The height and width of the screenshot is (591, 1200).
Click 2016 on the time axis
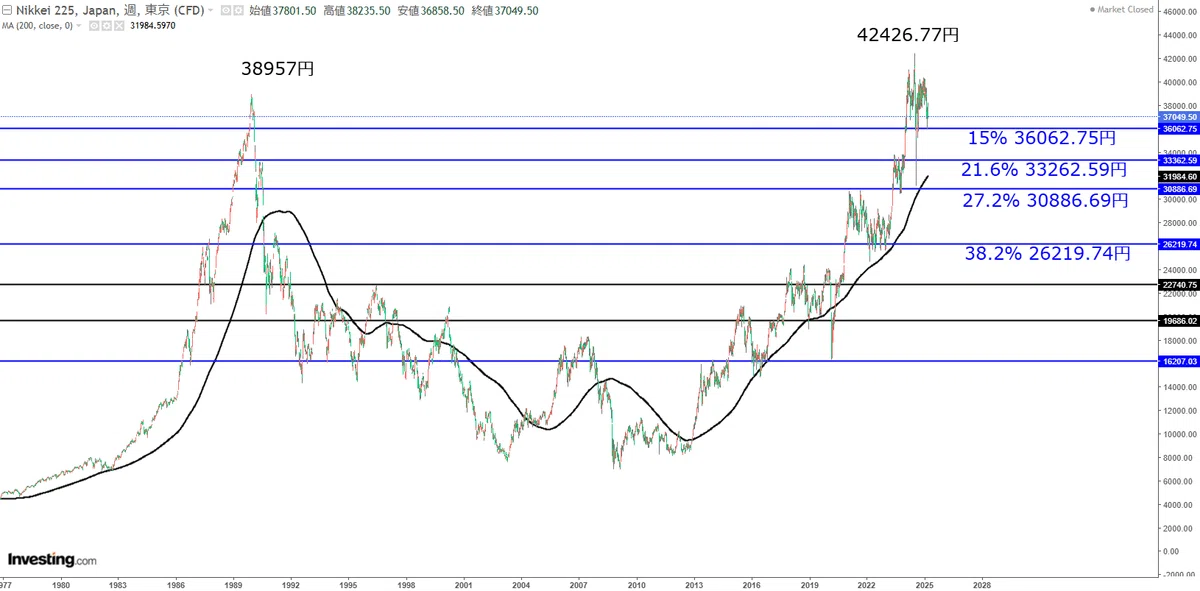pyautogui.click(x=752, y=584)
